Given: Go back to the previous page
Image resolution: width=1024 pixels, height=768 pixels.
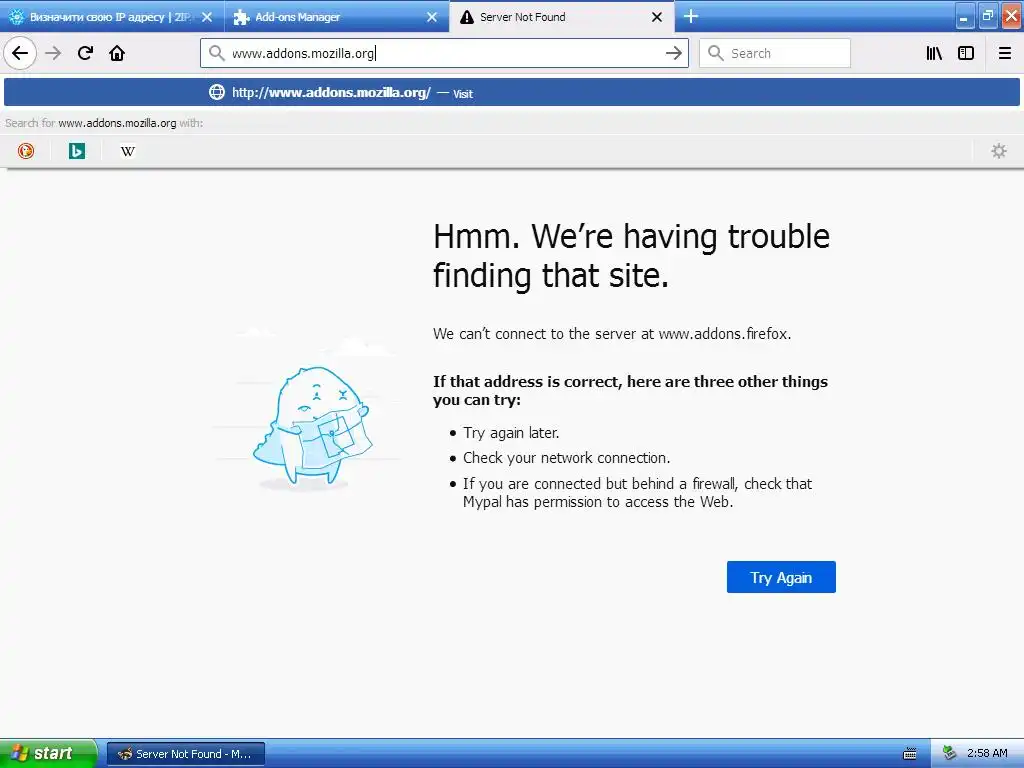Looking at the screenshot, I should pos(20,53).
